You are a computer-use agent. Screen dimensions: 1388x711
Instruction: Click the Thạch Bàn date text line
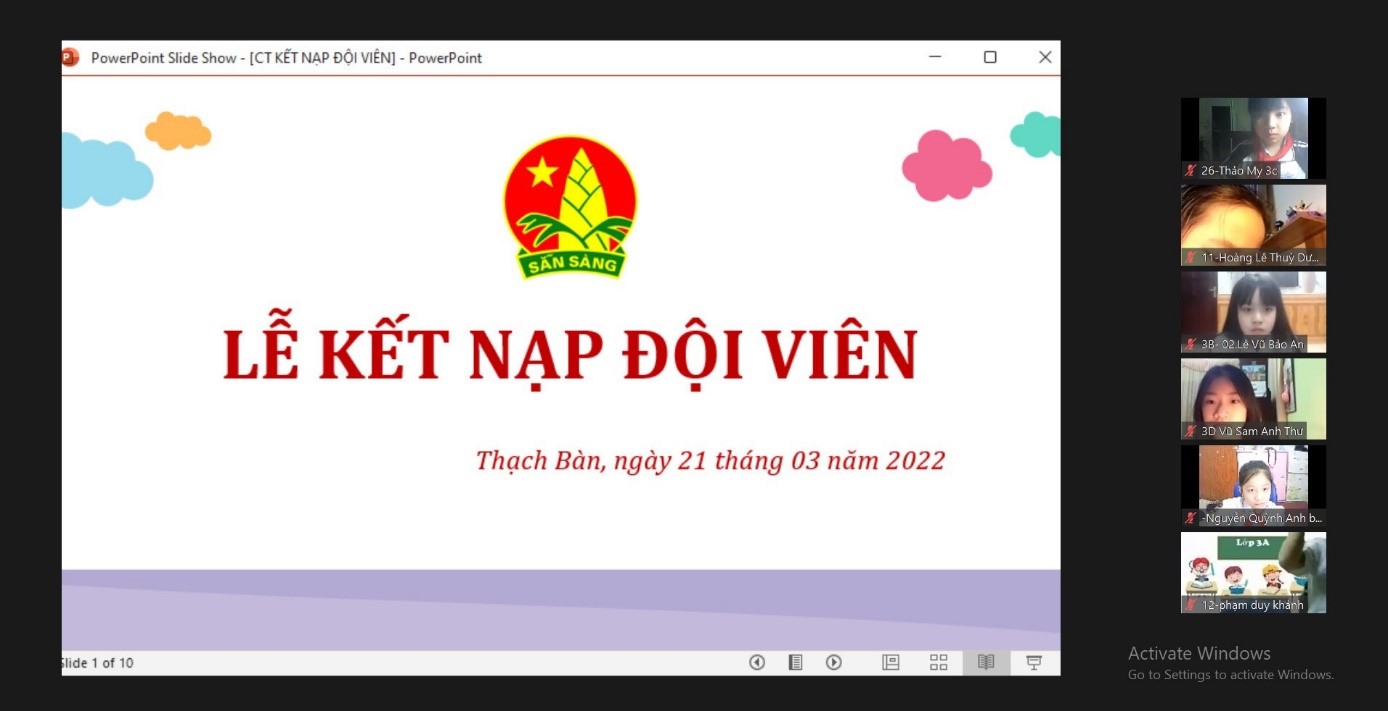coord(710,460)
